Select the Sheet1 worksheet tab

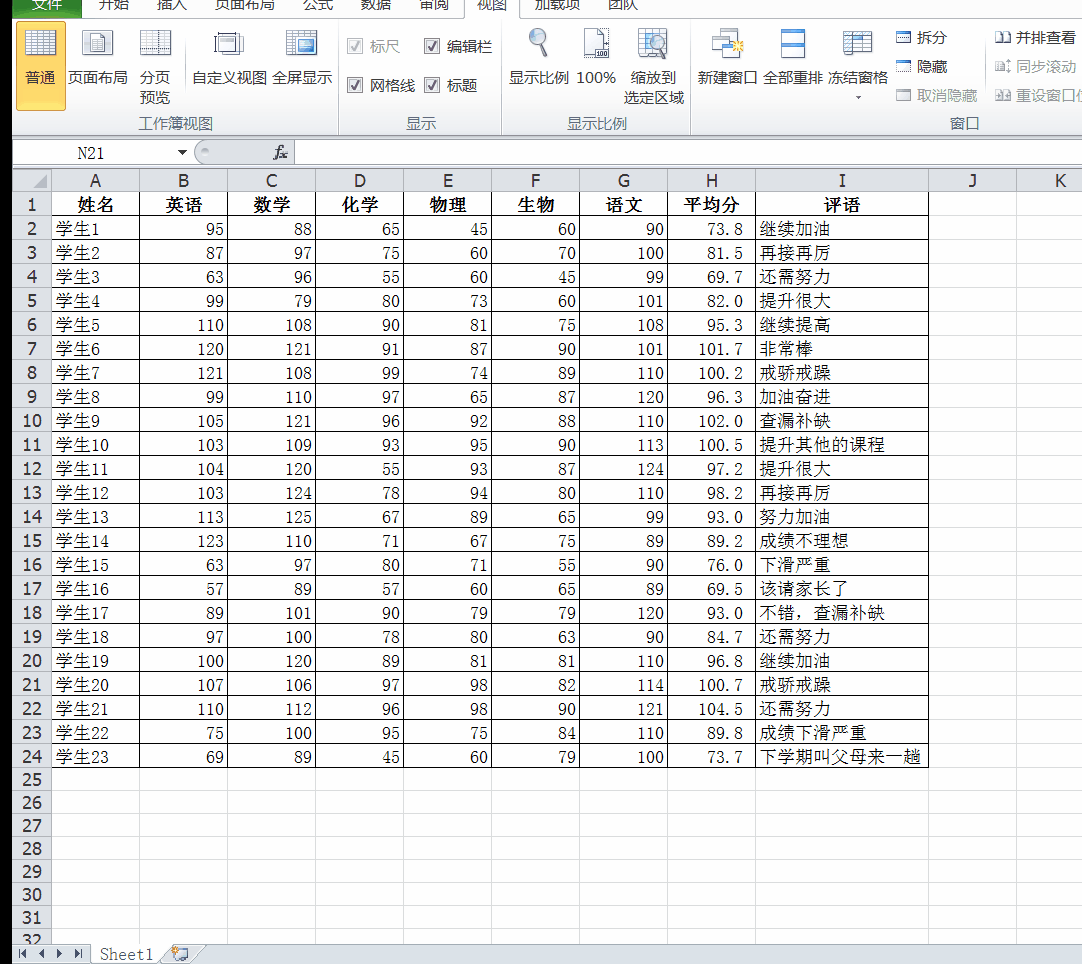click(x=126, y=954)
